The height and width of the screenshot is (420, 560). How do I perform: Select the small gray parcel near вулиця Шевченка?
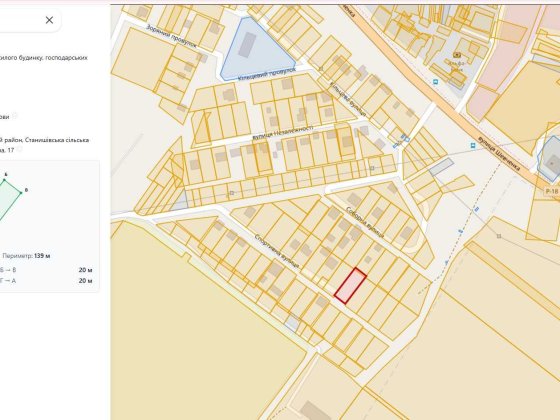tap(441, 167)
